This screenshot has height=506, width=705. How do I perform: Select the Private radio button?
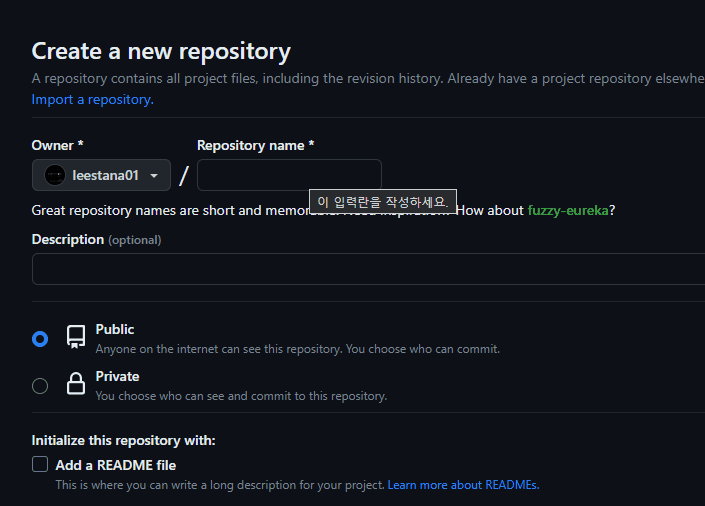coord(40,386)
